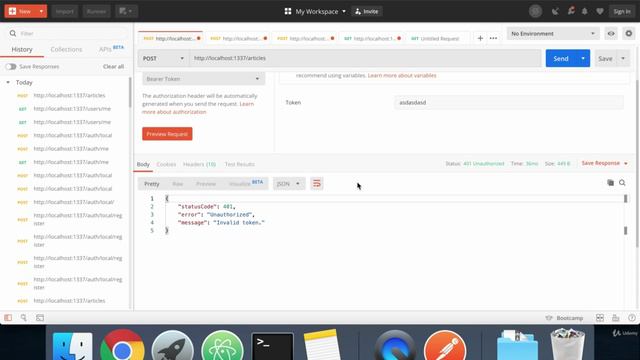
Task: Switch to Test Results tab
Action: coord(240,164)
